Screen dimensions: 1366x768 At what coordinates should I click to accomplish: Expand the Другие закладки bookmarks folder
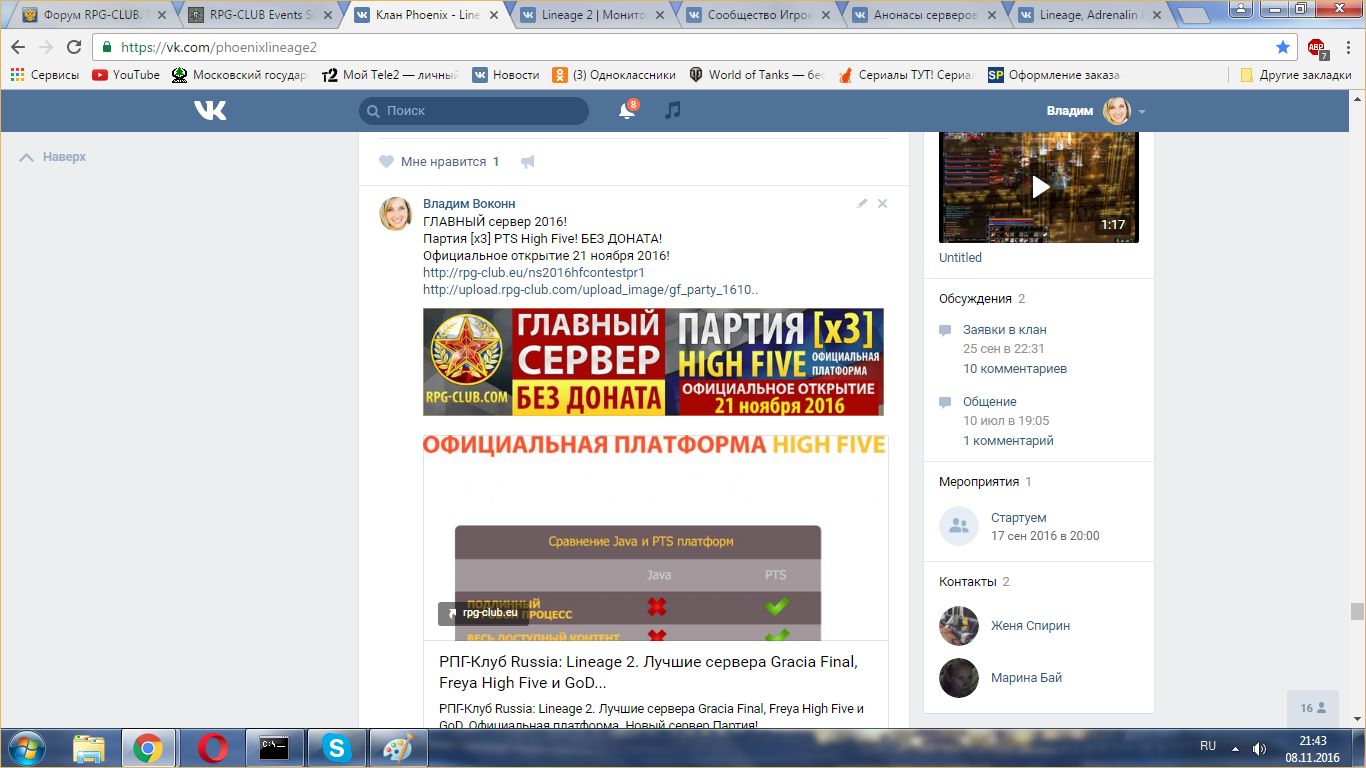[1295, 75]
